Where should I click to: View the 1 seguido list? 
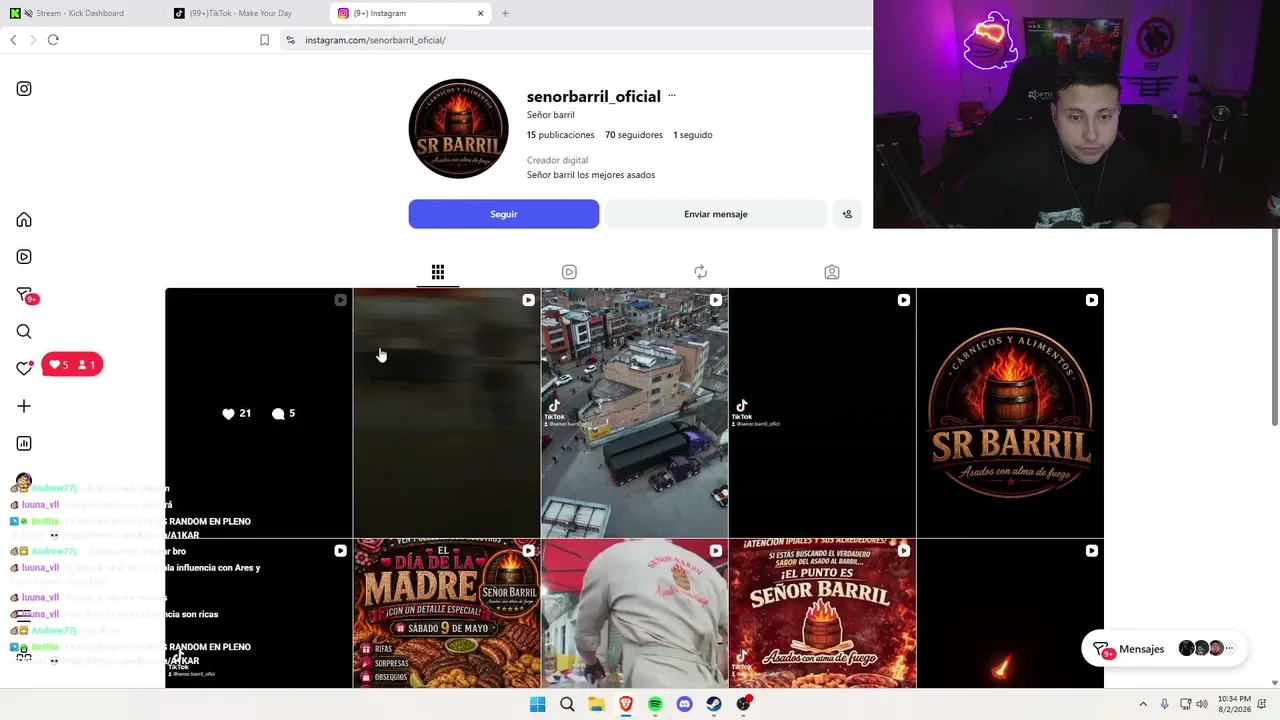tap(693, 135)
